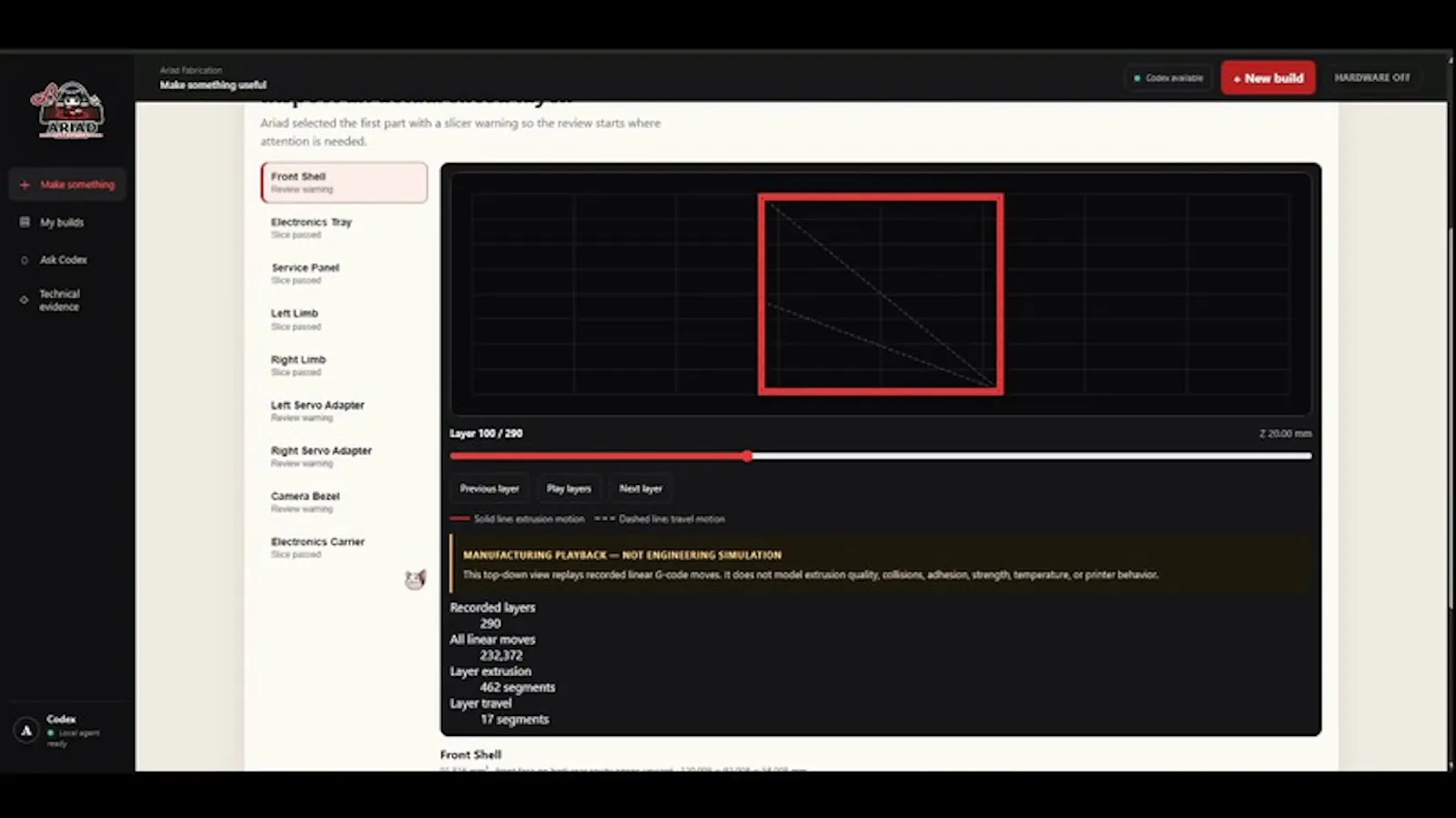The image size is (1456, 818).
Task: Click the Ariad logo in the sidebar
Action: coord(68,110)
